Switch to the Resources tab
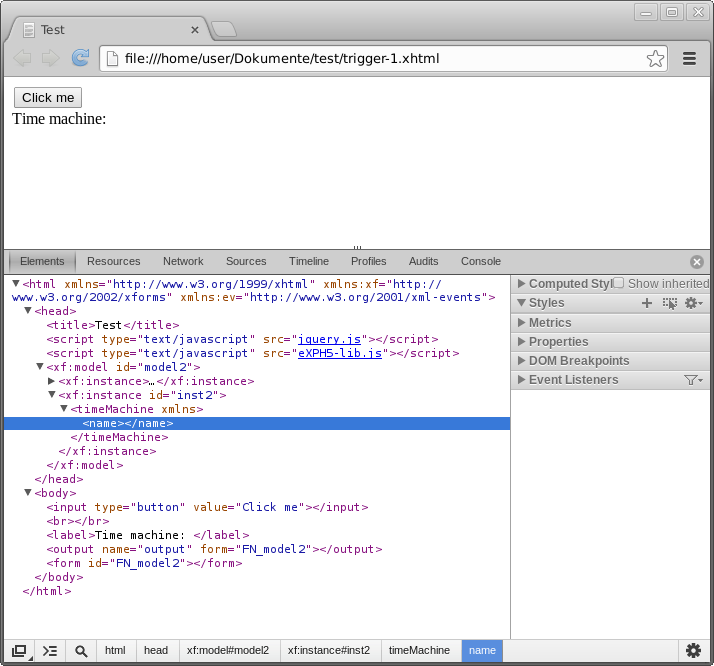The image size is (714, 666). tap(113, 261)
